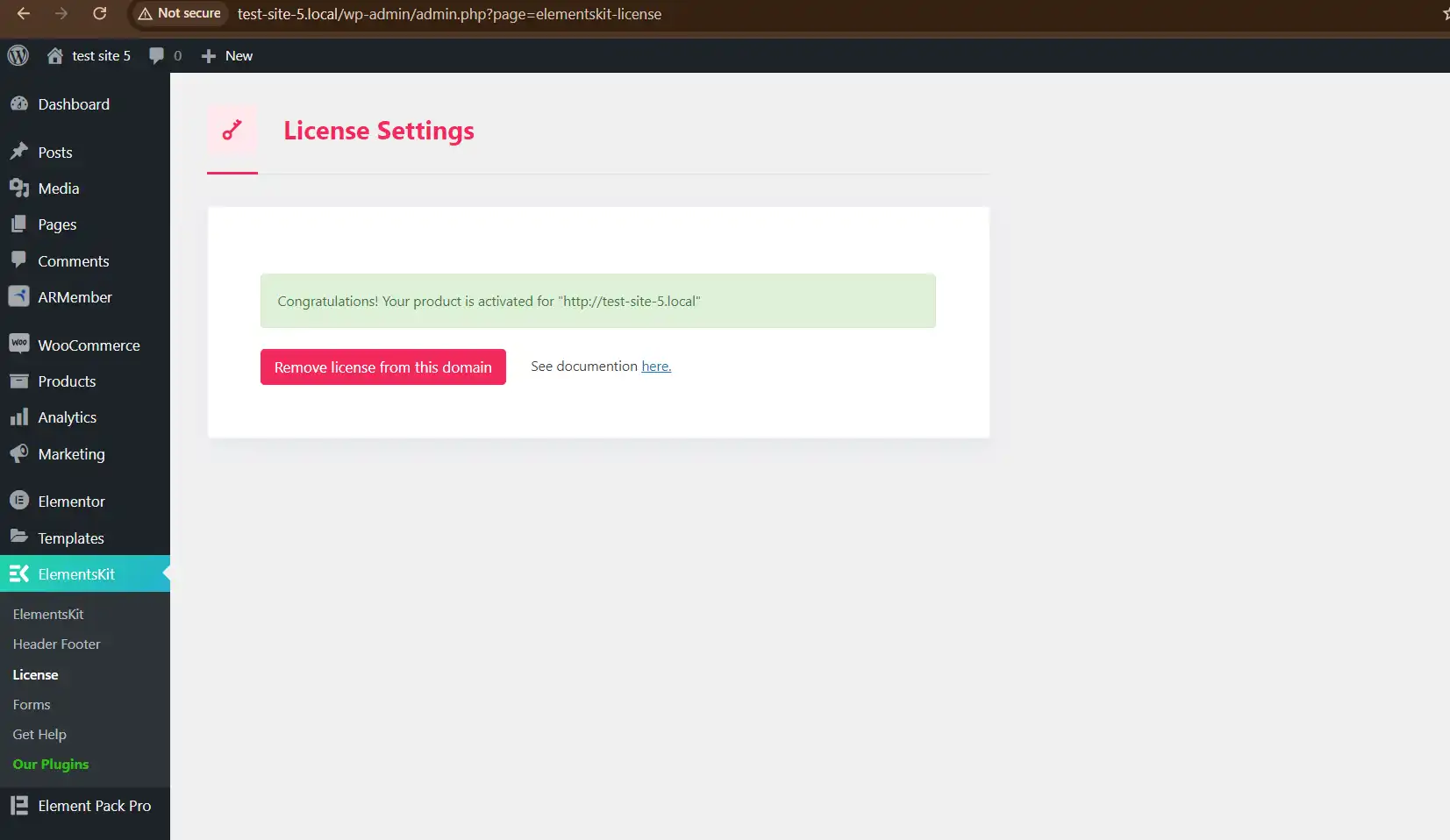The width and height of the screenshot is (1450, 840).
Task: Click the home icon beside test site 5
Action: click(54, 55)
